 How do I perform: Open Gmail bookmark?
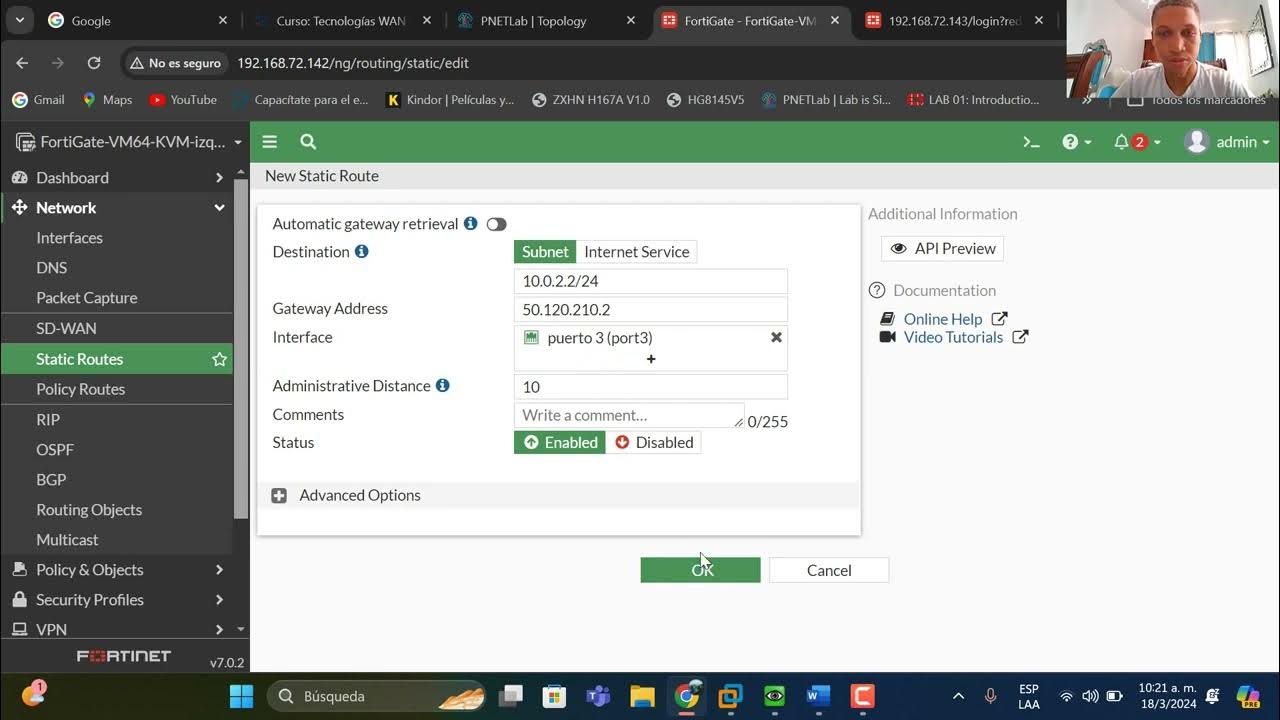(38, 100)
